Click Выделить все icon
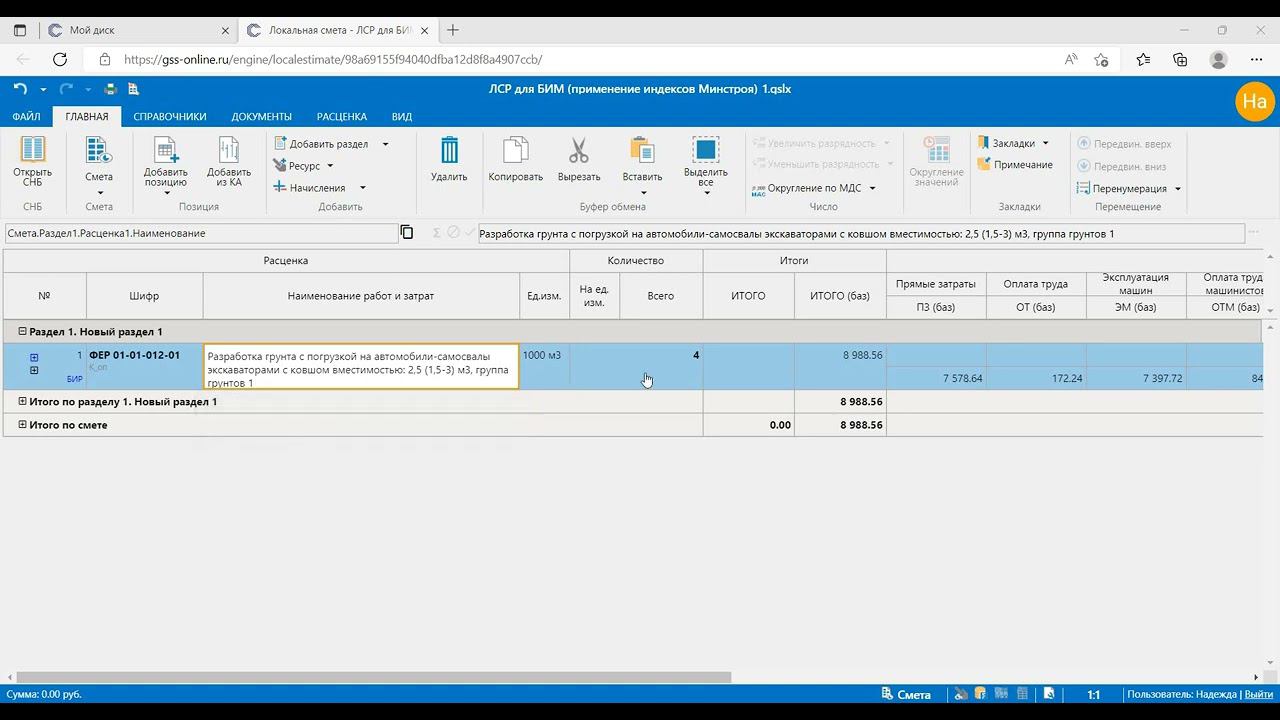Screen dimensions: 1280x720 click(x=706, y=151)
